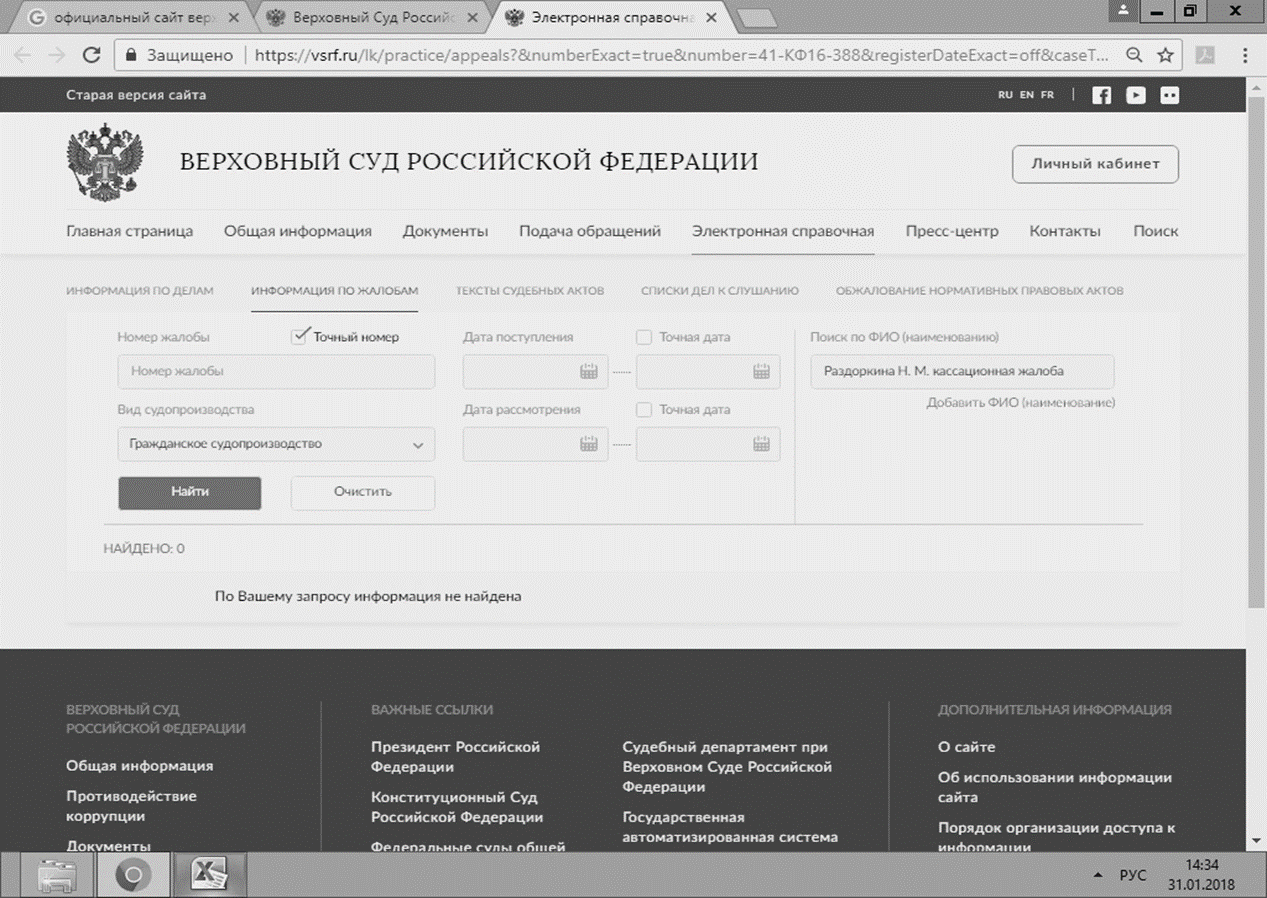The image size is (1267, 898).
Task: Click the Chrome icon in the taskbar
Action: click(133, 876)
